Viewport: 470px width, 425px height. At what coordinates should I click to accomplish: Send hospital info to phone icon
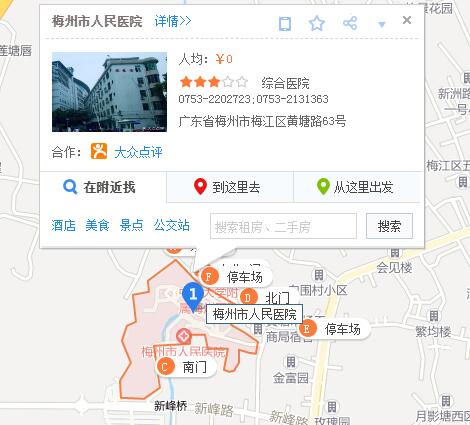(x=285, y=24)
